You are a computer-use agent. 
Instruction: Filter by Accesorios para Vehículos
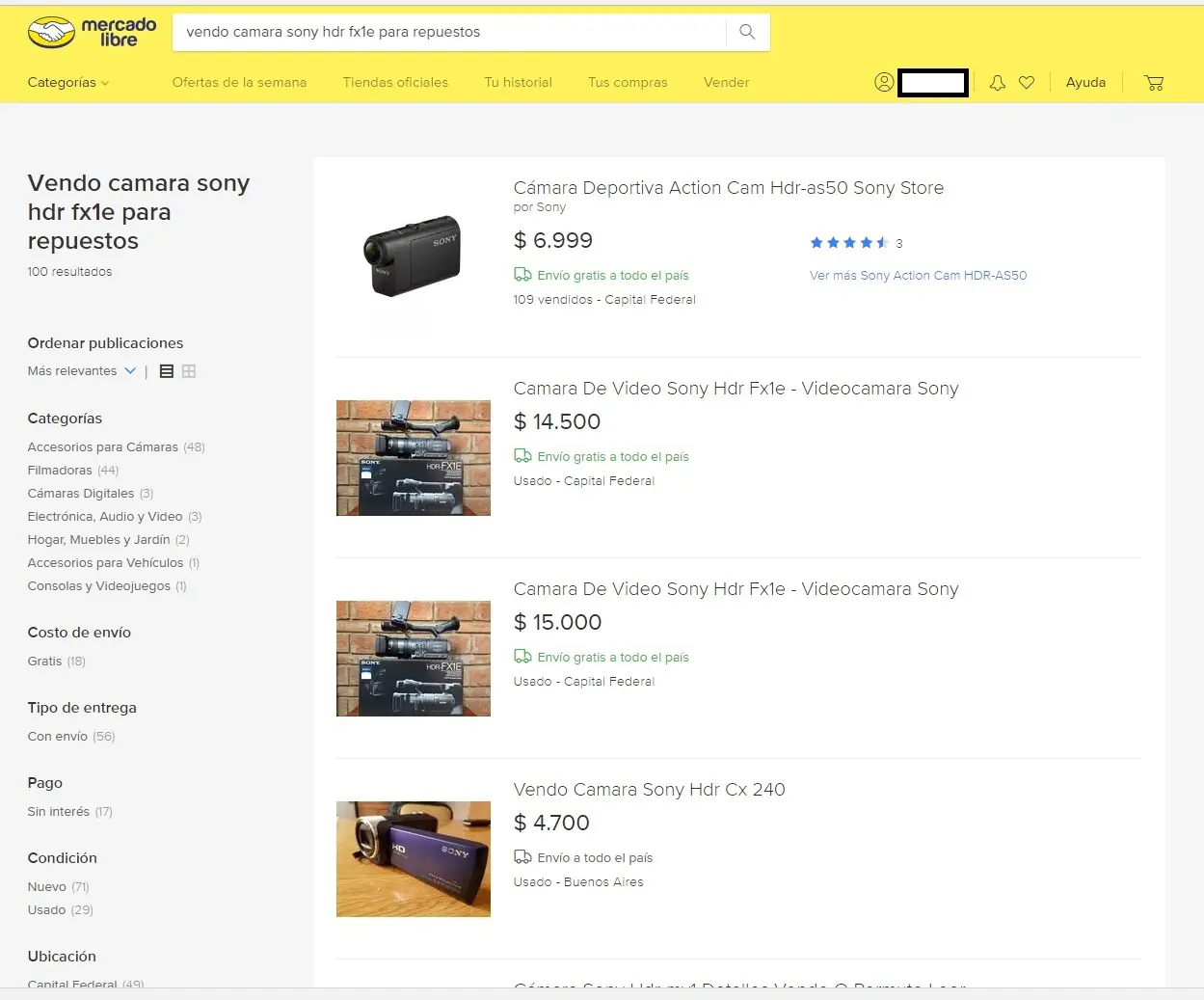(x=114, y=563)
